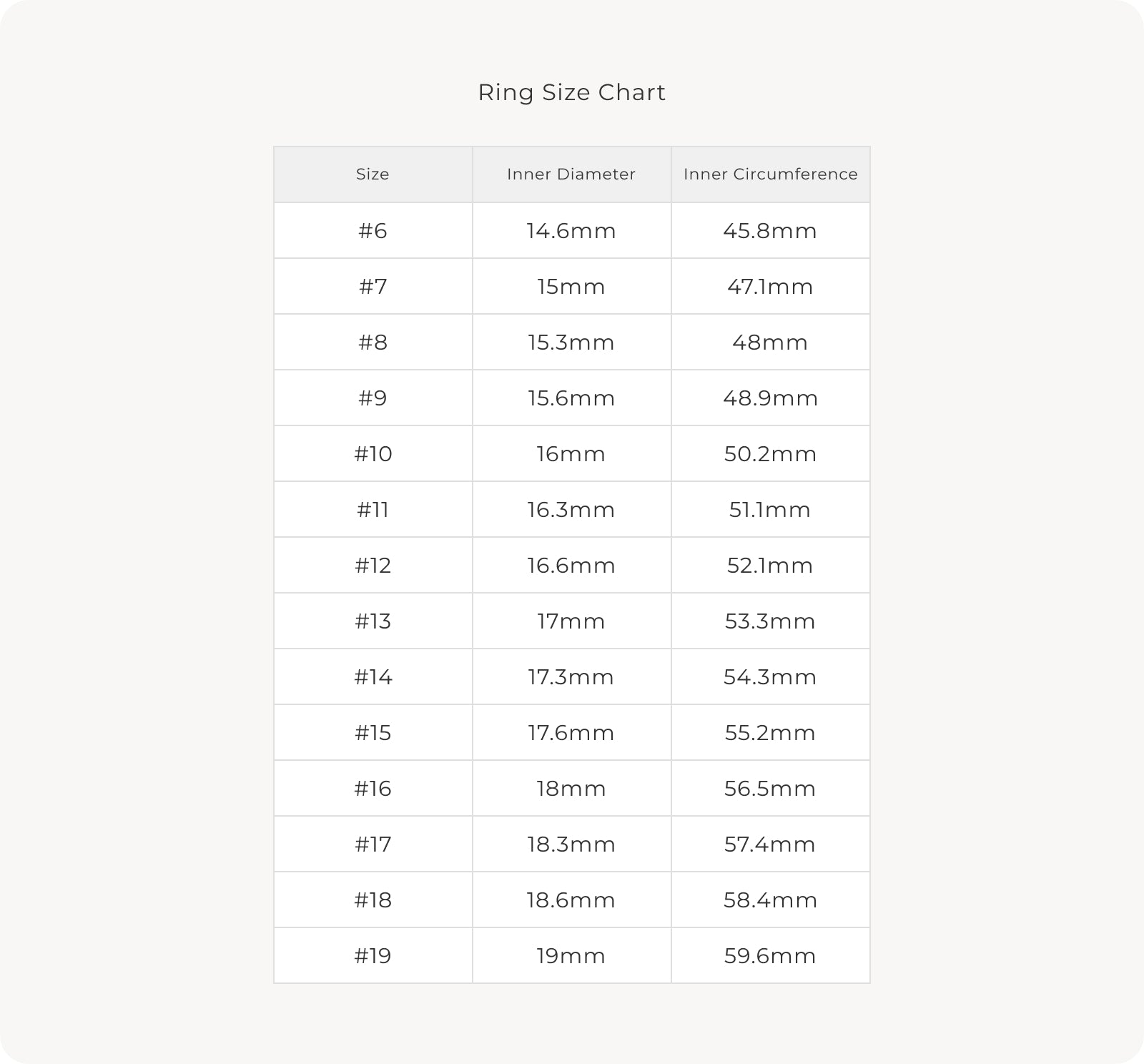Select the 59.6mm circumference cell
The image size is (1144, 1064).
pos(770,956)
